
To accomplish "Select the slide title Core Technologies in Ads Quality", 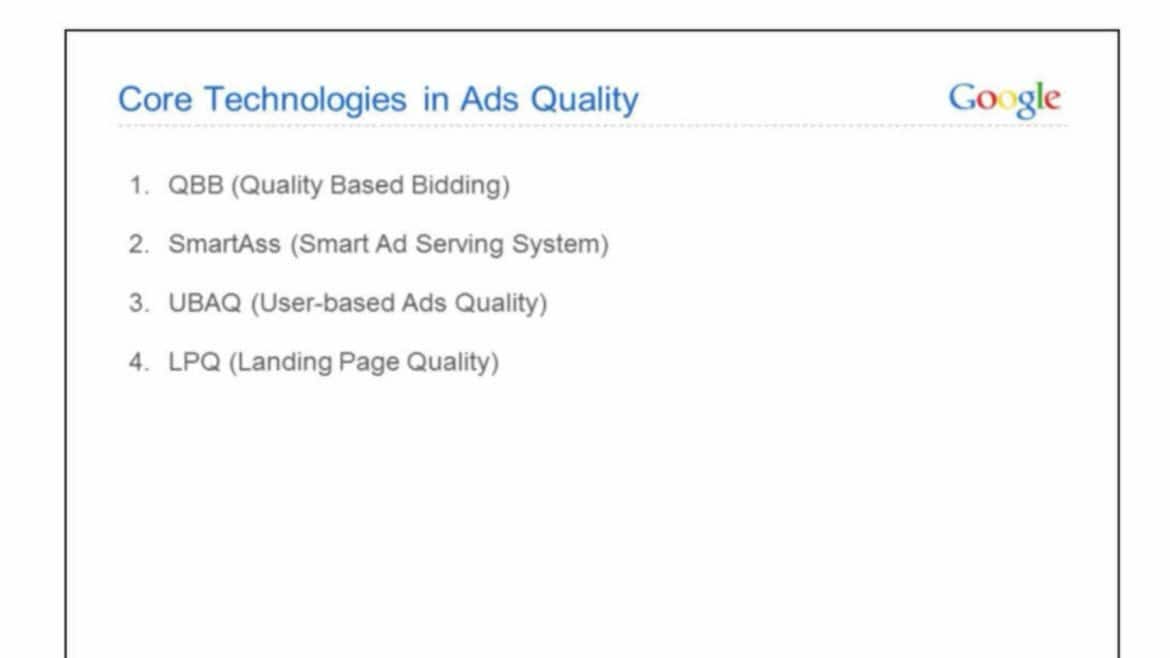I will (x=378, y=100).
